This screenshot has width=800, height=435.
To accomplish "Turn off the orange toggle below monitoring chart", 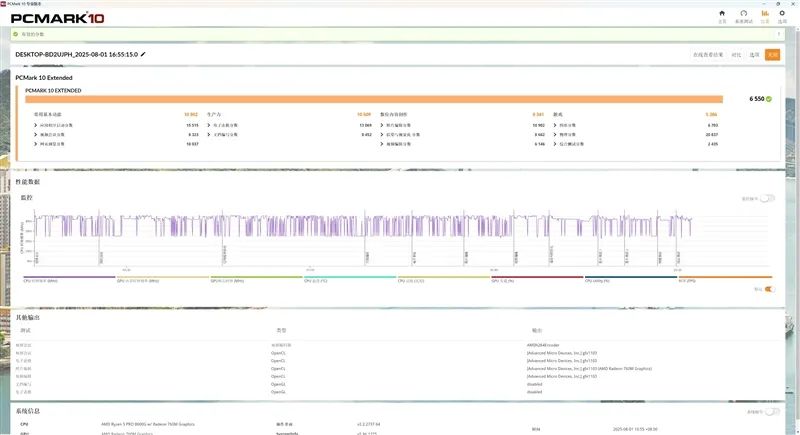I will tap(768, 289).
